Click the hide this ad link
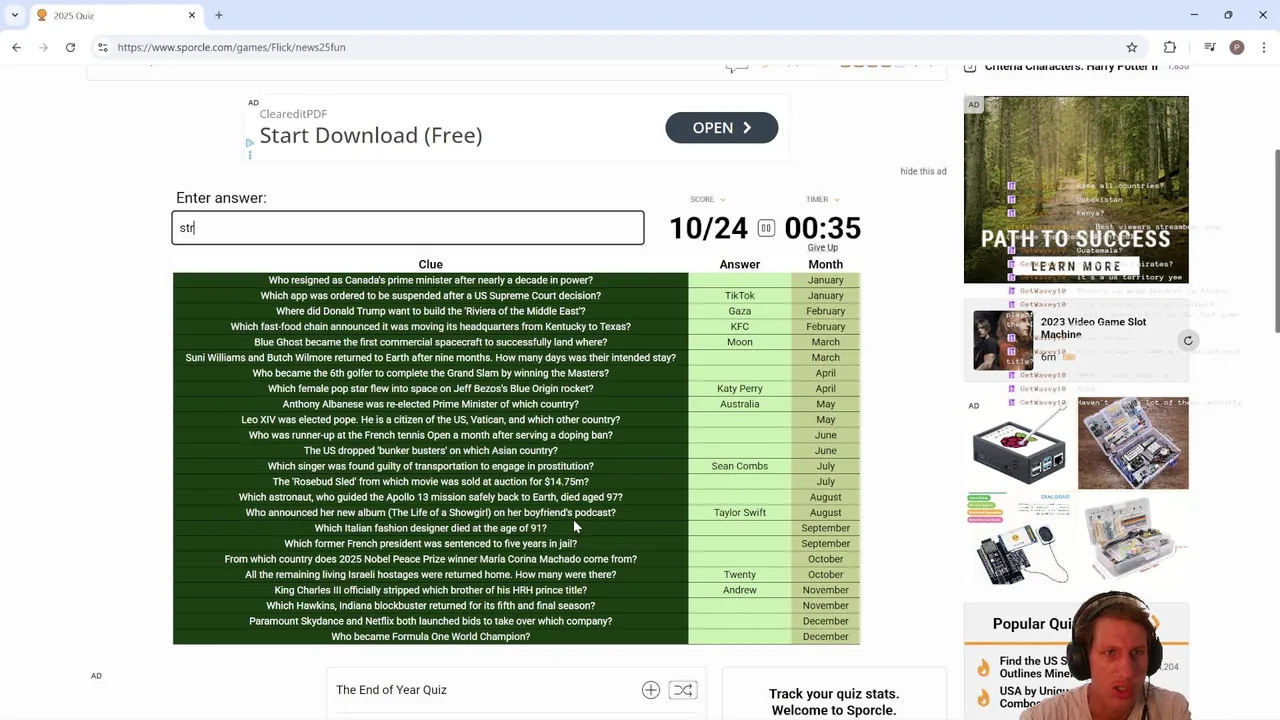 [x=923, y=171]
